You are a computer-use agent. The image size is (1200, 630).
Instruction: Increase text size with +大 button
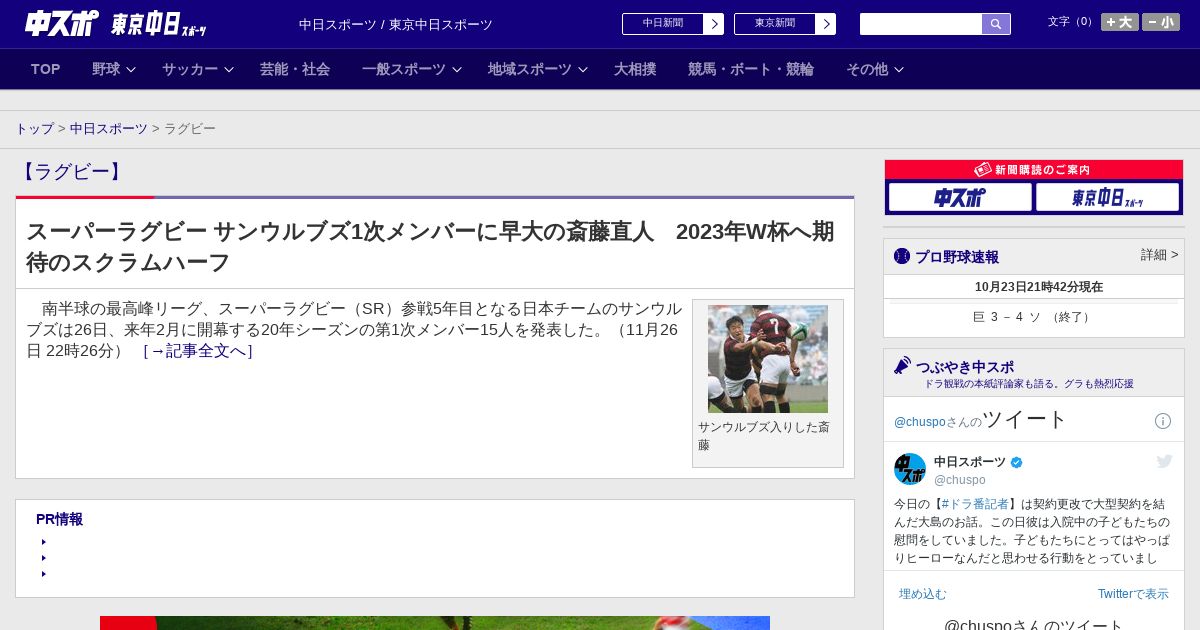point(1120,22)
